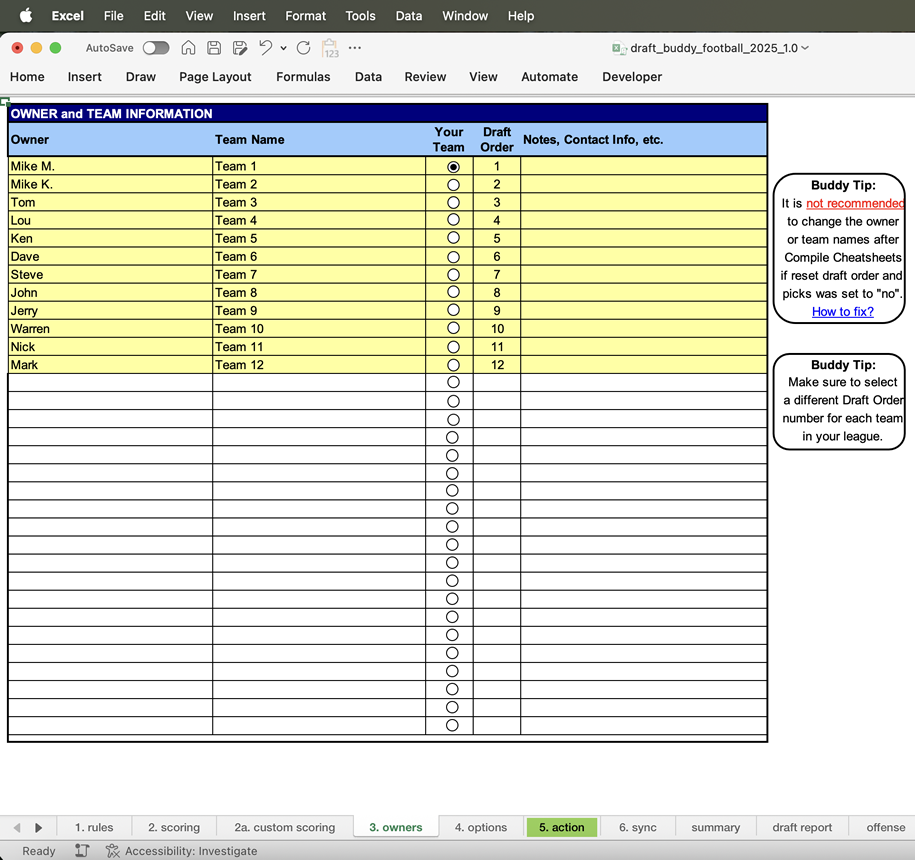
Task: Open the Help menu
Action: (521, 16)
